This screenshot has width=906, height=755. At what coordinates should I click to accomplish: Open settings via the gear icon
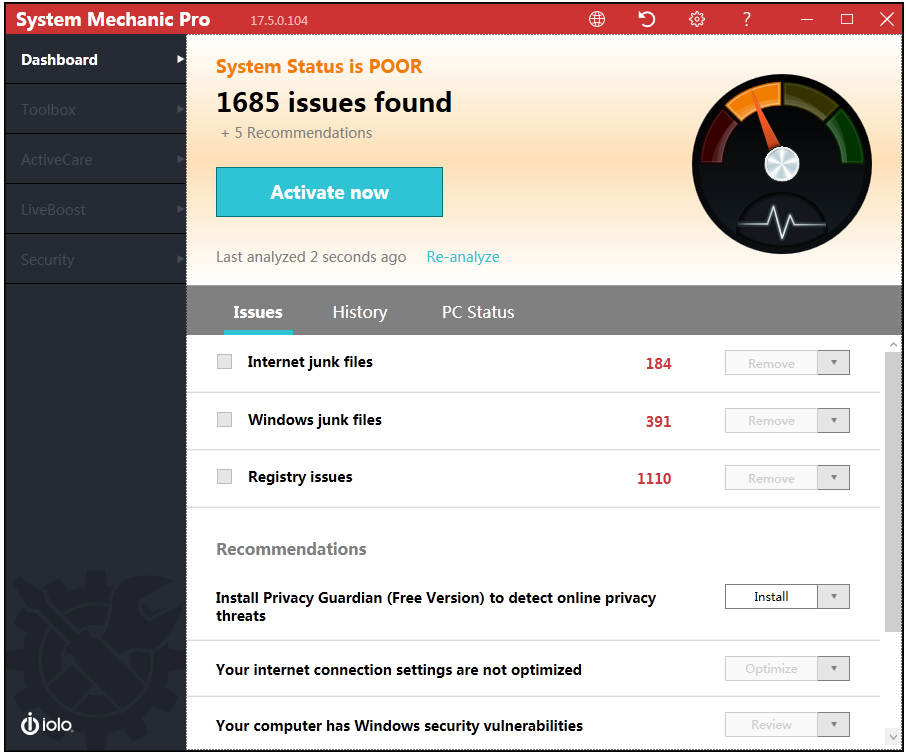click(x=697, y=19)
